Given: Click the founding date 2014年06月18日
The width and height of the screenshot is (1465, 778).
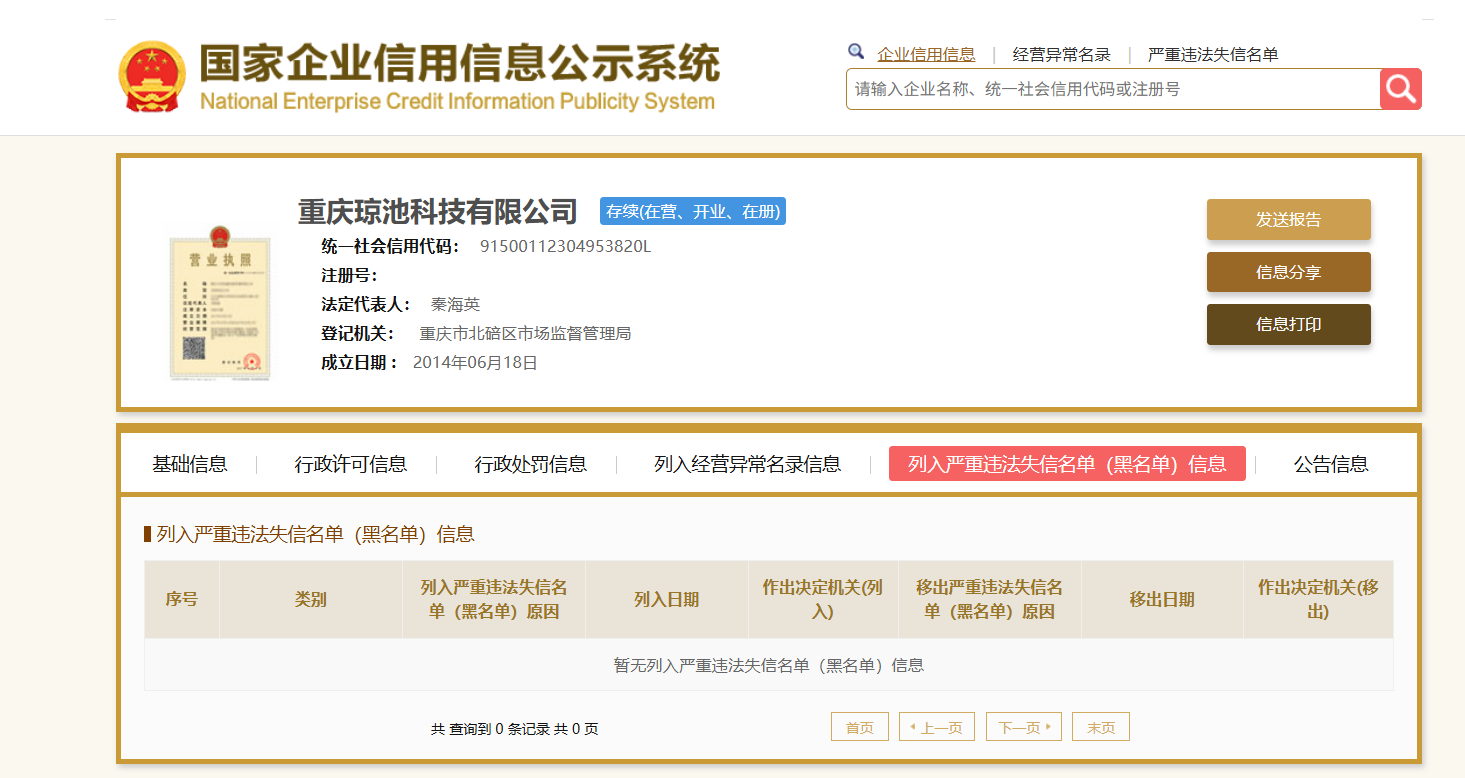Looking at the screenshot, I should [475, 362].
